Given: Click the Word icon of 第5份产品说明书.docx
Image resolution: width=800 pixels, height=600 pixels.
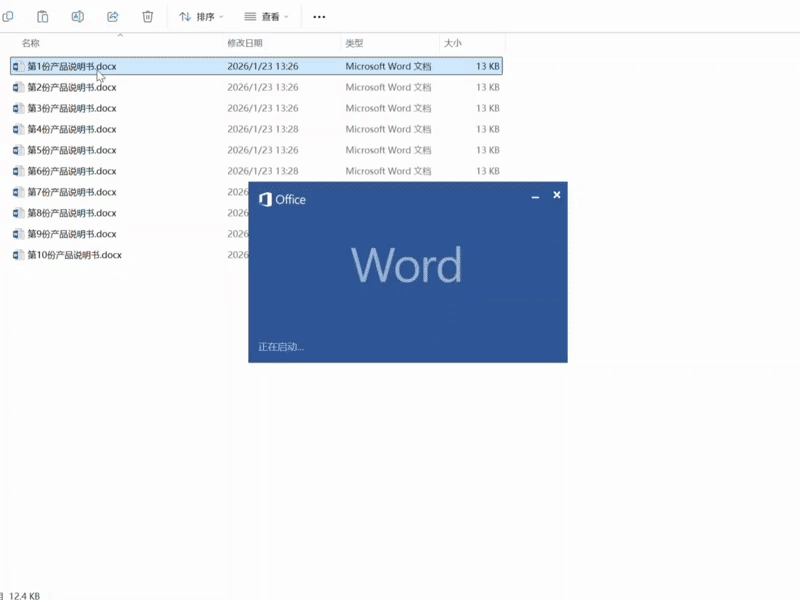Looking at the screenshot, I should click(18, 150).
